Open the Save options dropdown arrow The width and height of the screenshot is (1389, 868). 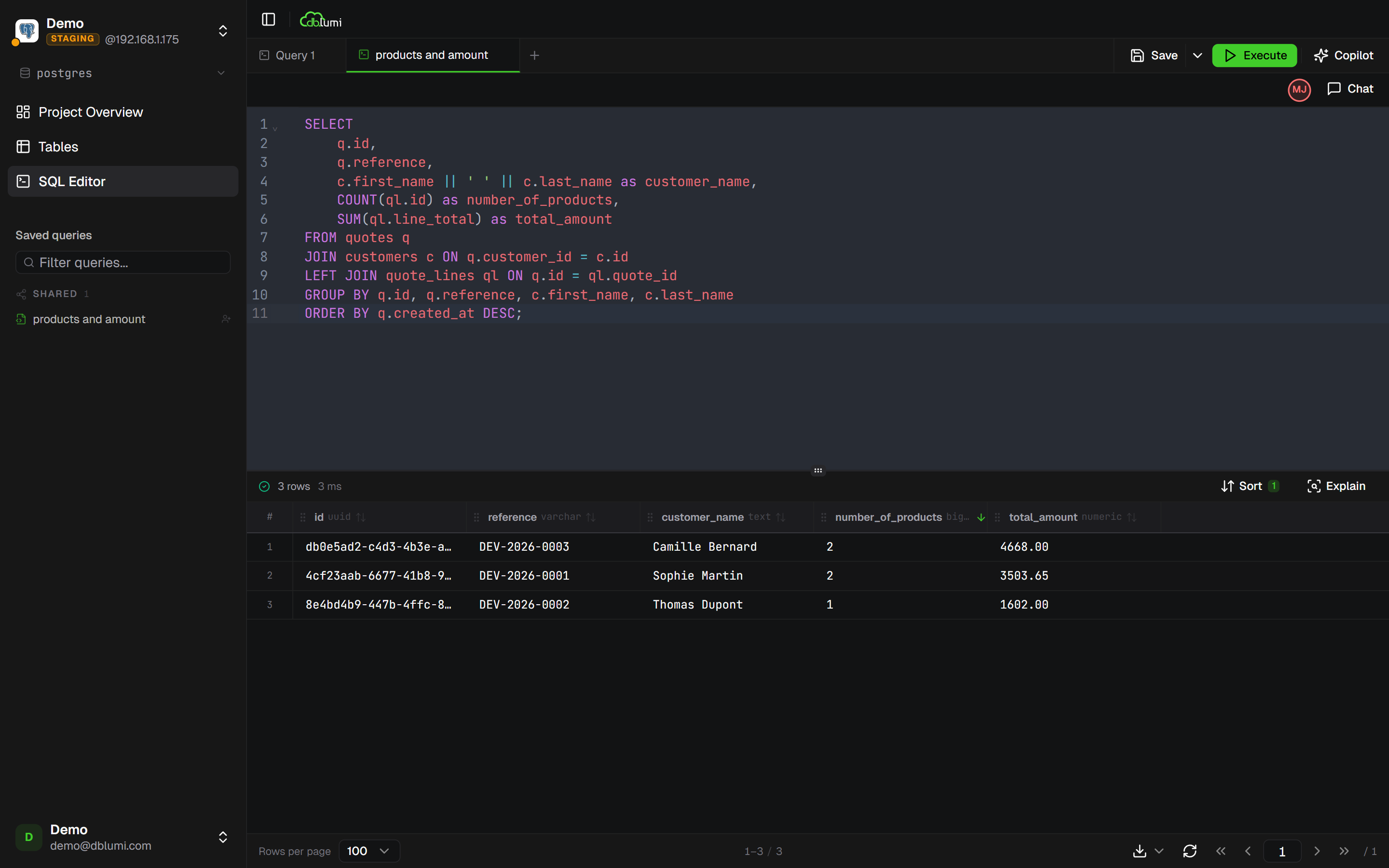click(1198, 55)
